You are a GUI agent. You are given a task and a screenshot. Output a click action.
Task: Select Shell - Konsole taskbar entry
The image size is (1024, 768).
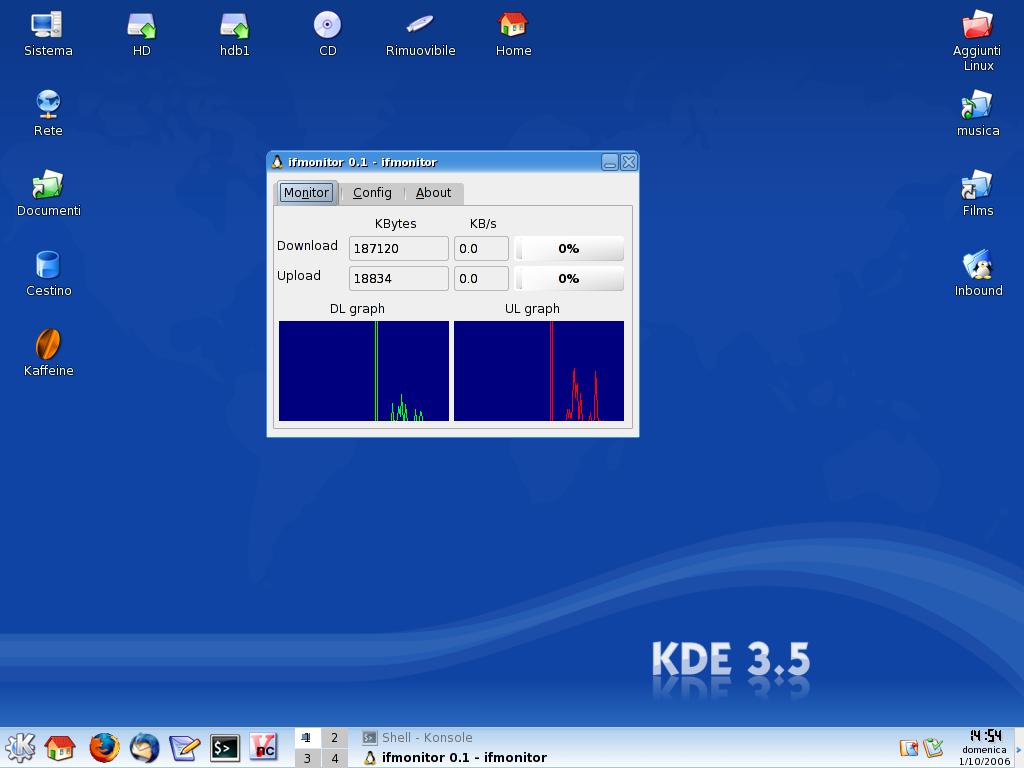tap(418, 737)
